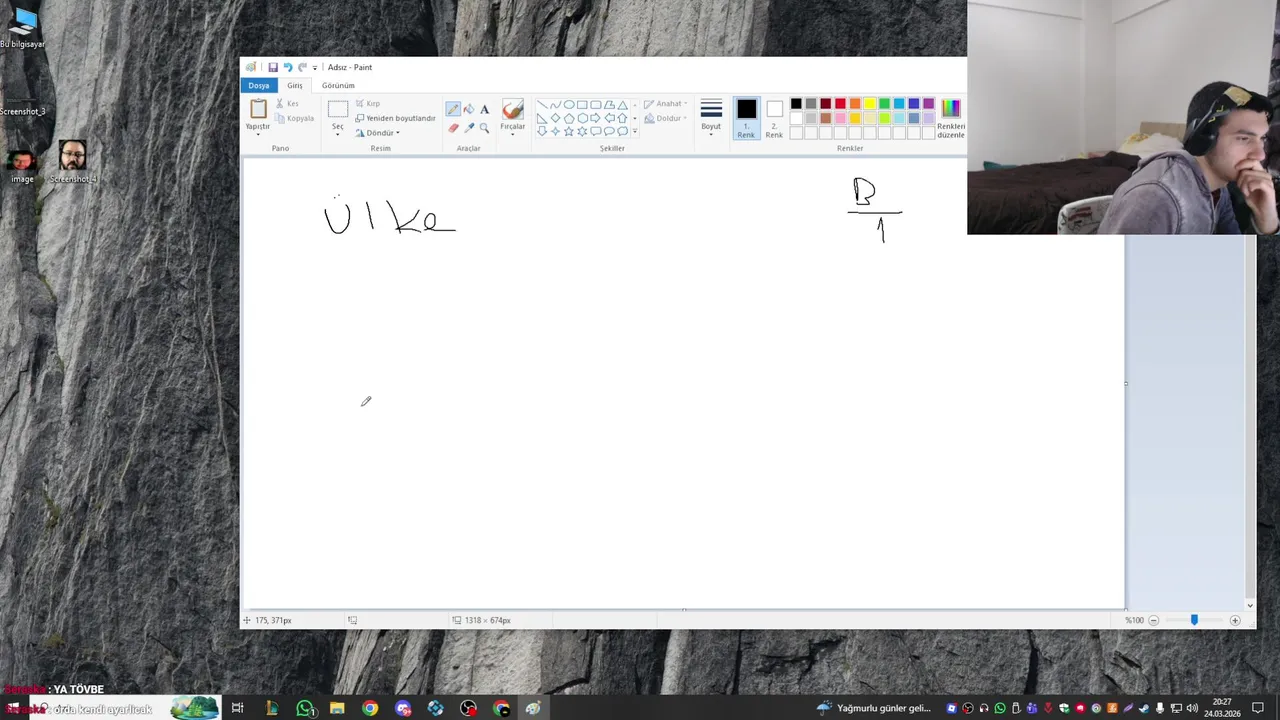Select the Color picker eyedropper tool
This screenshot has width=1280, height=720.
pos(469,128)
